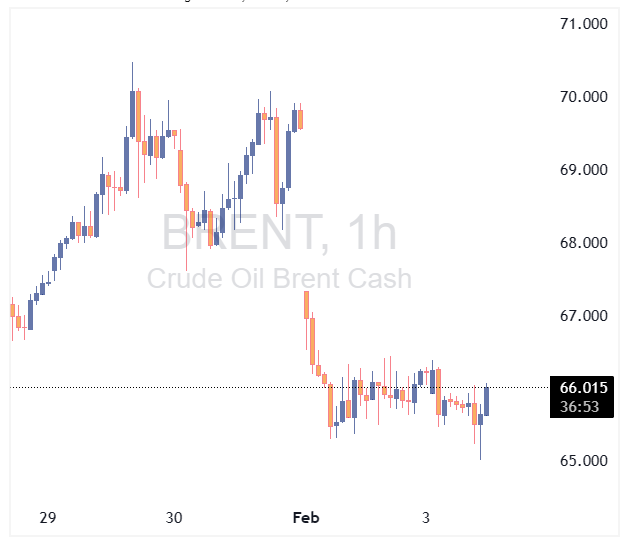Click the 67.000 price scale label

tap(583, 316)
